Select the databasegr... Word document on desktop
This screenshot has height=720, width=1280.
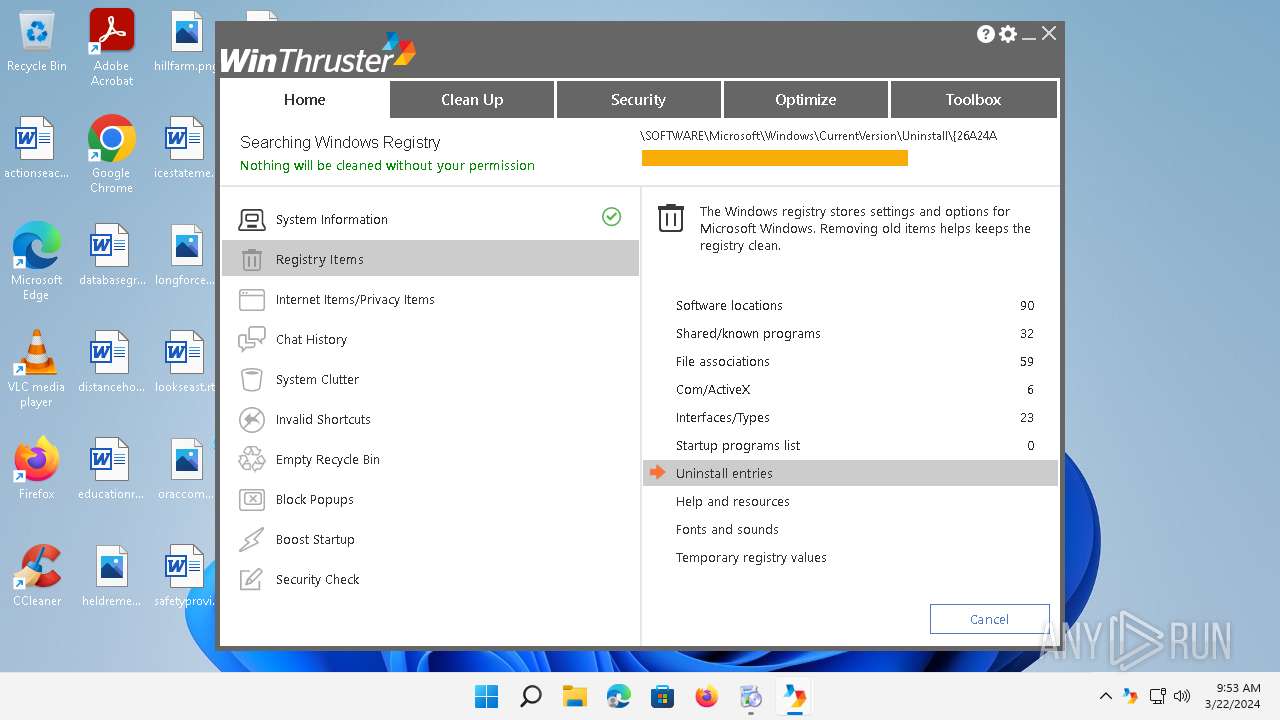pyautogui.click(x=112, y=255)
